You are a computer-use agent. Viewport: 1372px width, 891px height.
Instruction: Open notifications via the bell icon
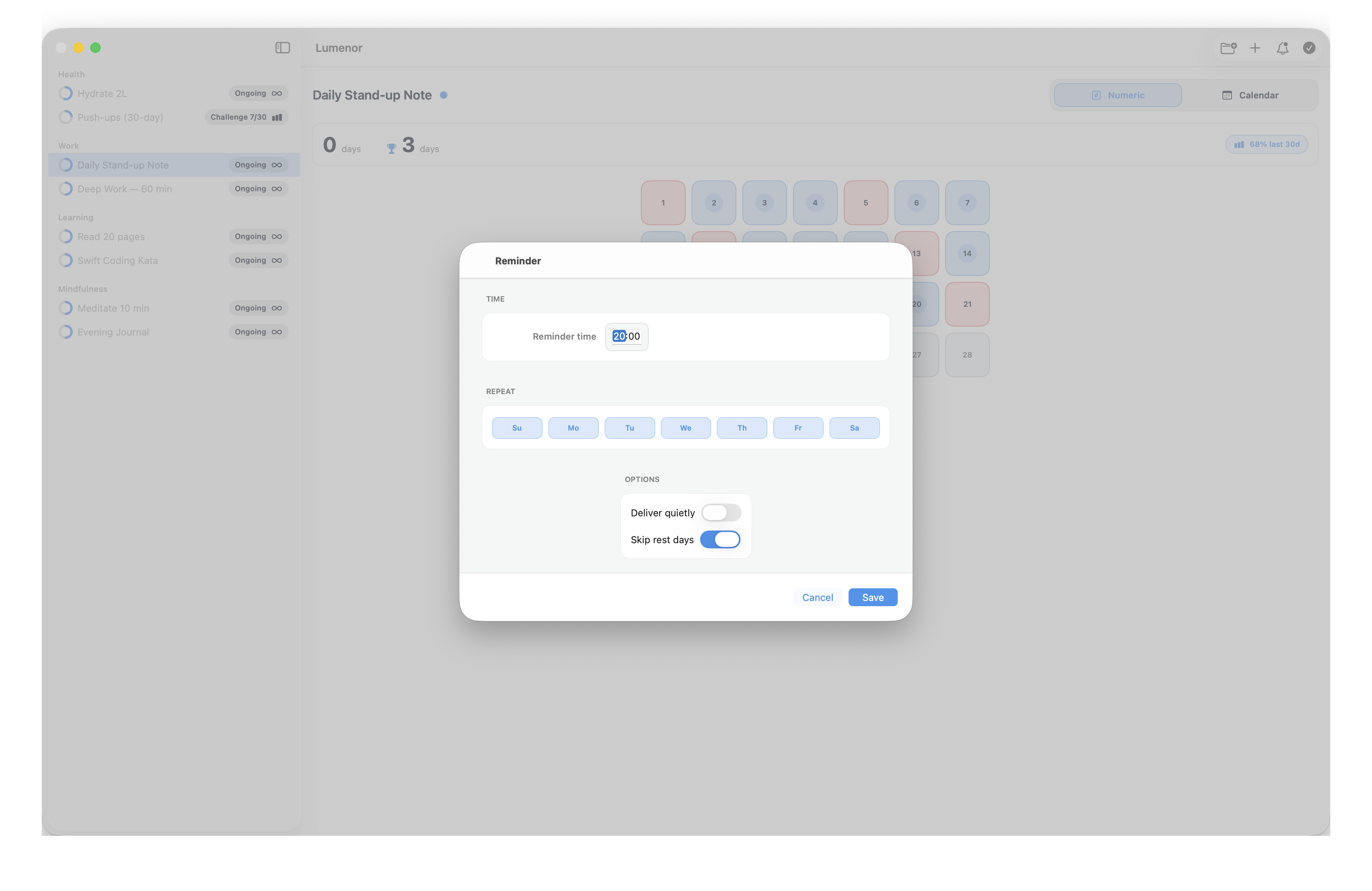pyautogui.click(x=1282, y=48)
